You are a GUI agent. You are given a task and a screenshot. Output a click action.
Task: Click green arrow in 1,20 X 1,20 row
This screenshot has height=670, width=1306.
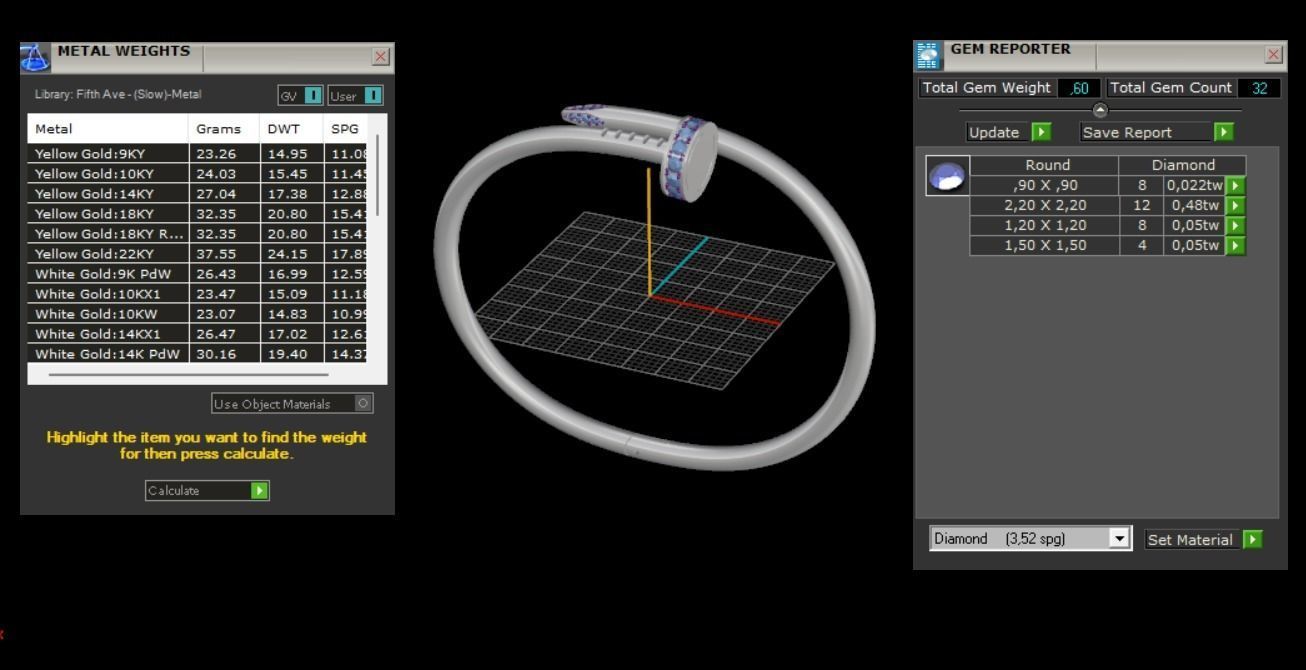click(x=1236, y=225)
